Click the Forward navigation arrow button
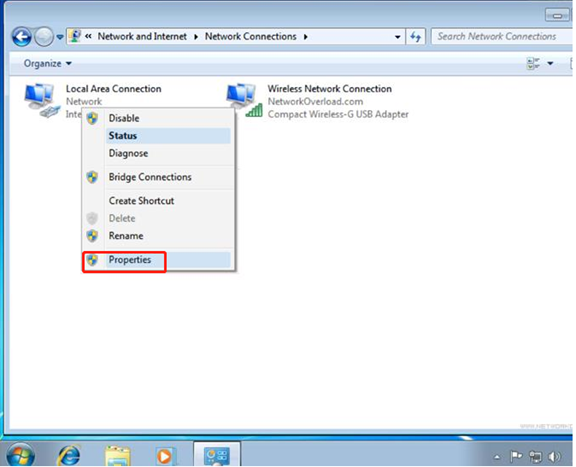This screenshot has width=576, height=467. point(44,37)
